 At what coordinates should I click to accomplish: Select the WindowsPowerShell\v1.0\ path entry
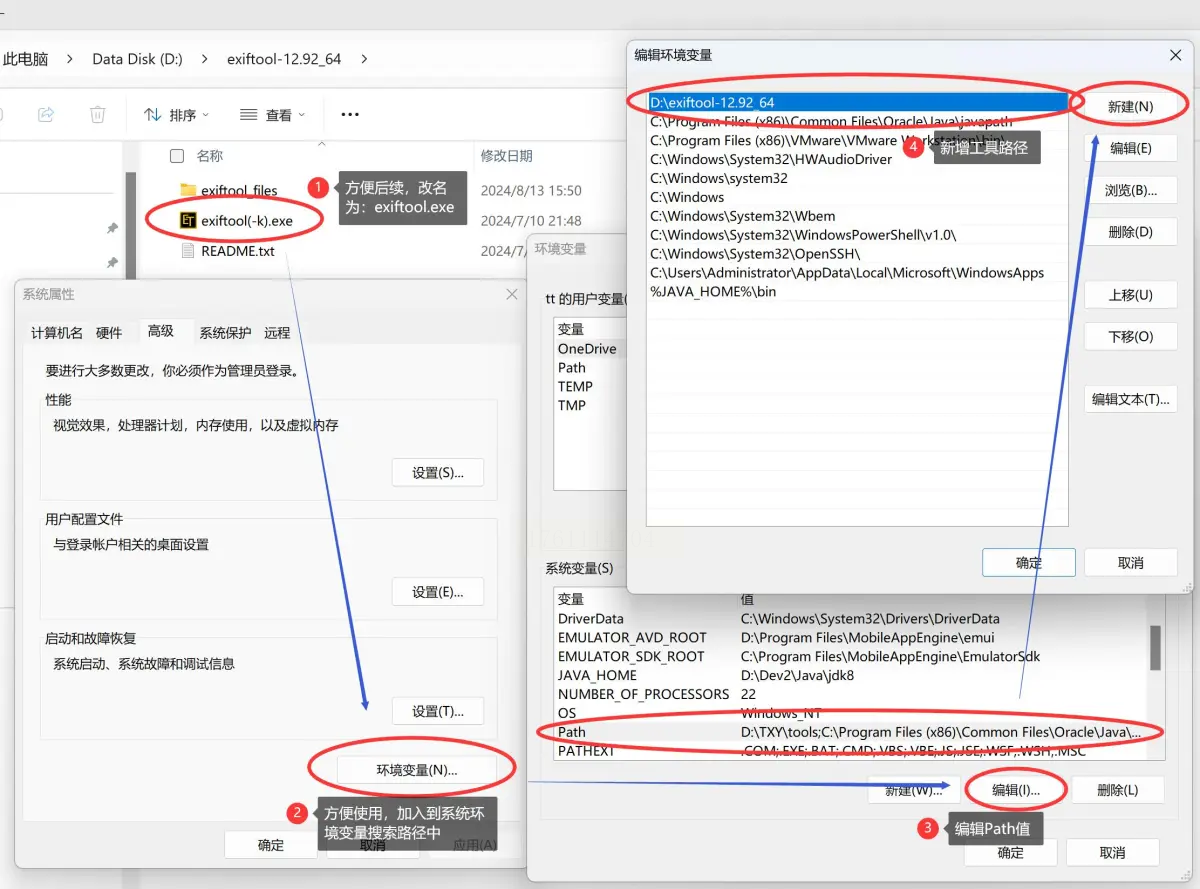pyautogui.click(x=858, y=235)
